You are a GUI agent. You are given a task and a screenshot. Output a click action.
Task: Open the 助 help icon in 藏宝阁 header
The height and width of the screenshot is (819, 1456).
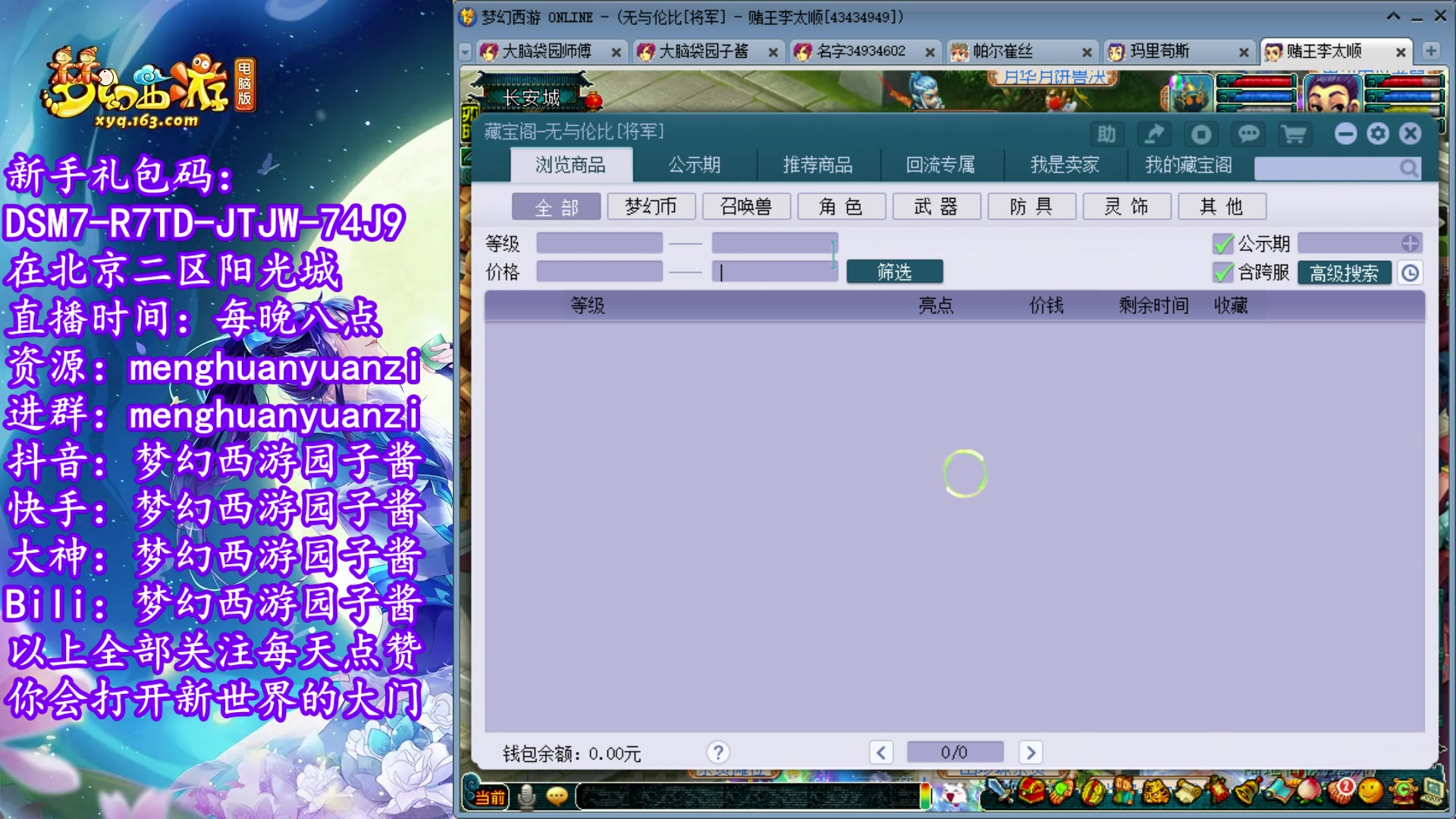1106,134
